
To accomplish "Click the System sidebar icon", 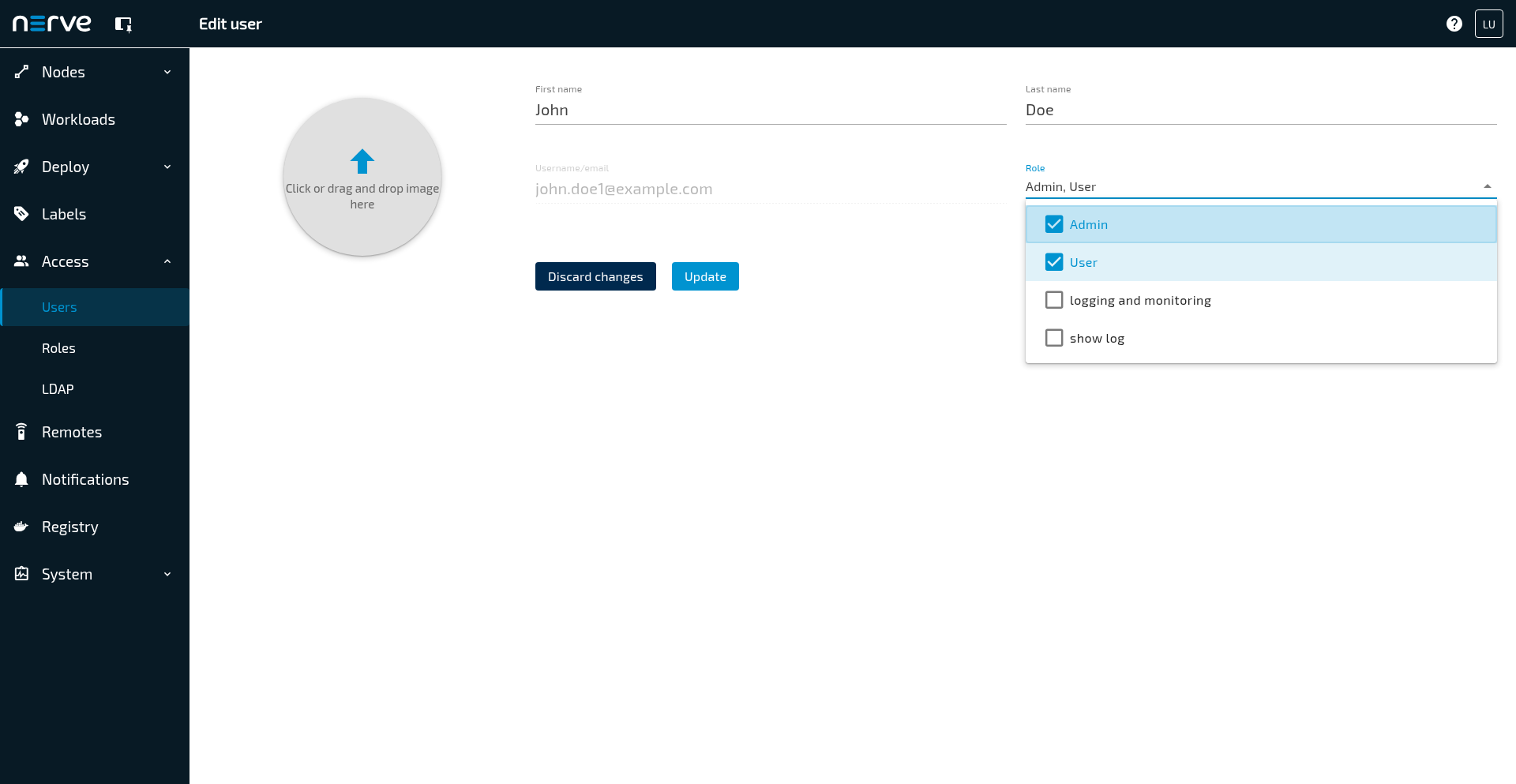I will [x=21, y=574].
